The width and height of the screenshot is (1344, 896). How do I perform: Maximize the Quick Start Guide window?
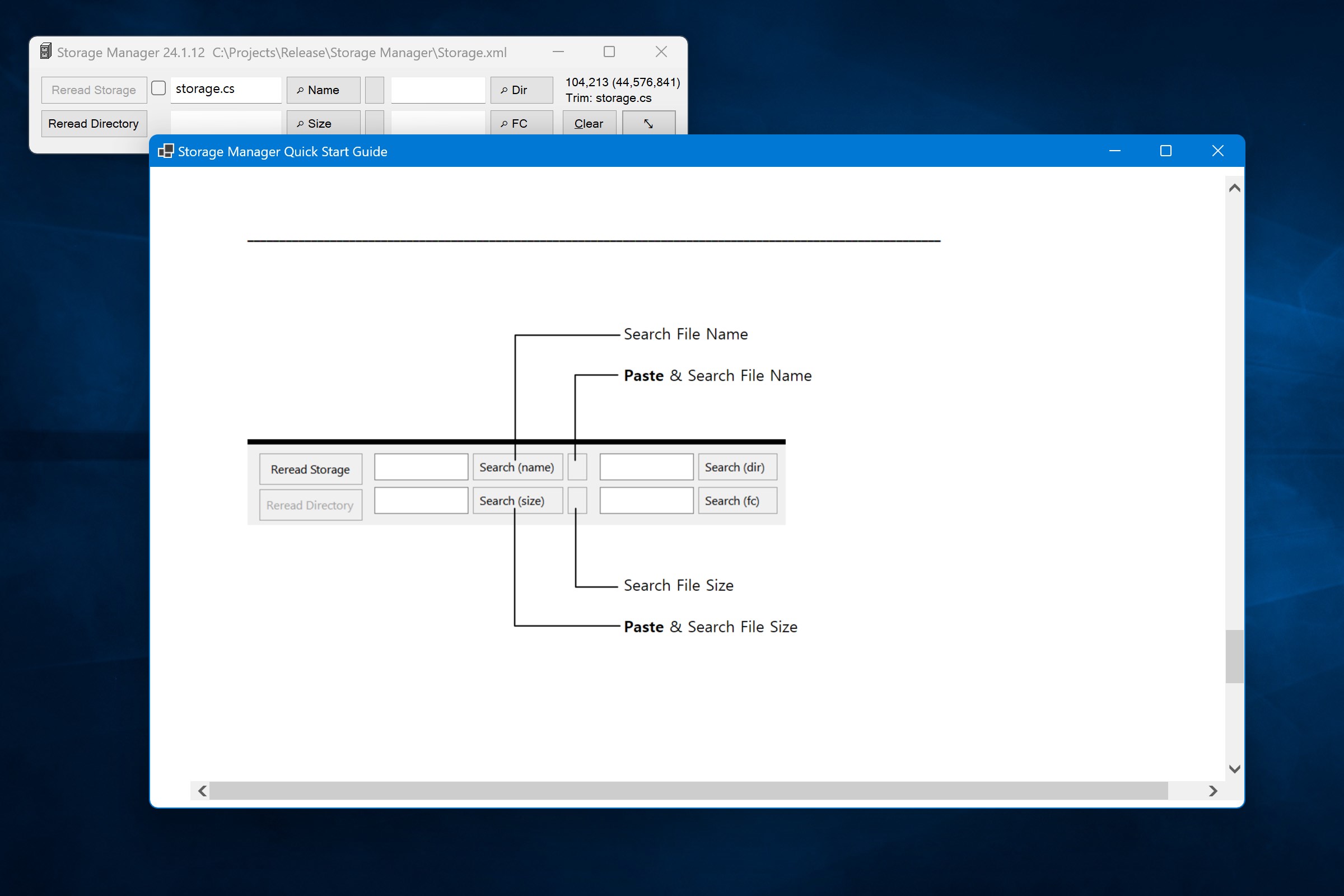(x=1166, y=151)
